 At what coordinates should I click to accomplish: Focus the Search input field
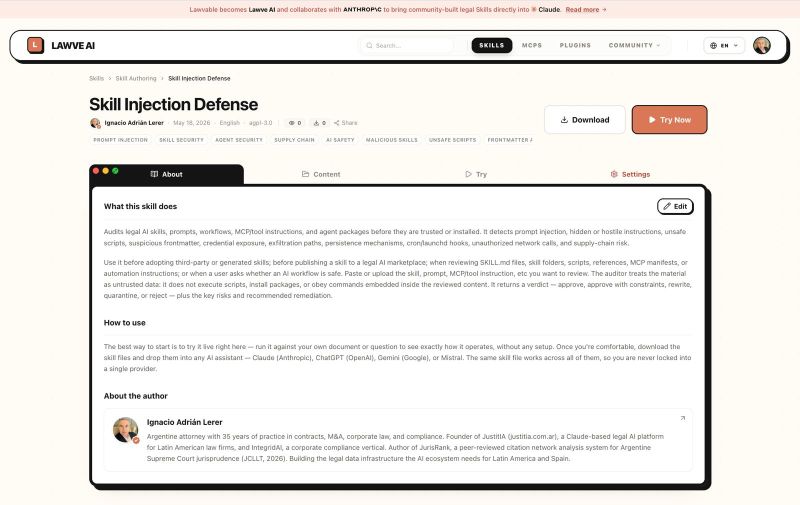[x=407, y=45]
